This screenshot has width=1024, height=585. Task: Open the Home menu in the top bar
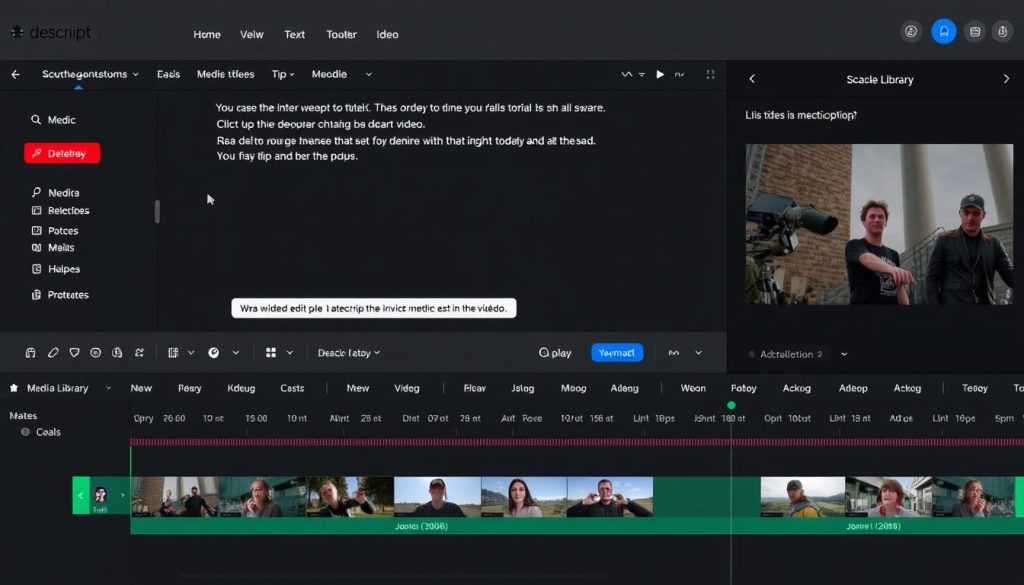206,33
